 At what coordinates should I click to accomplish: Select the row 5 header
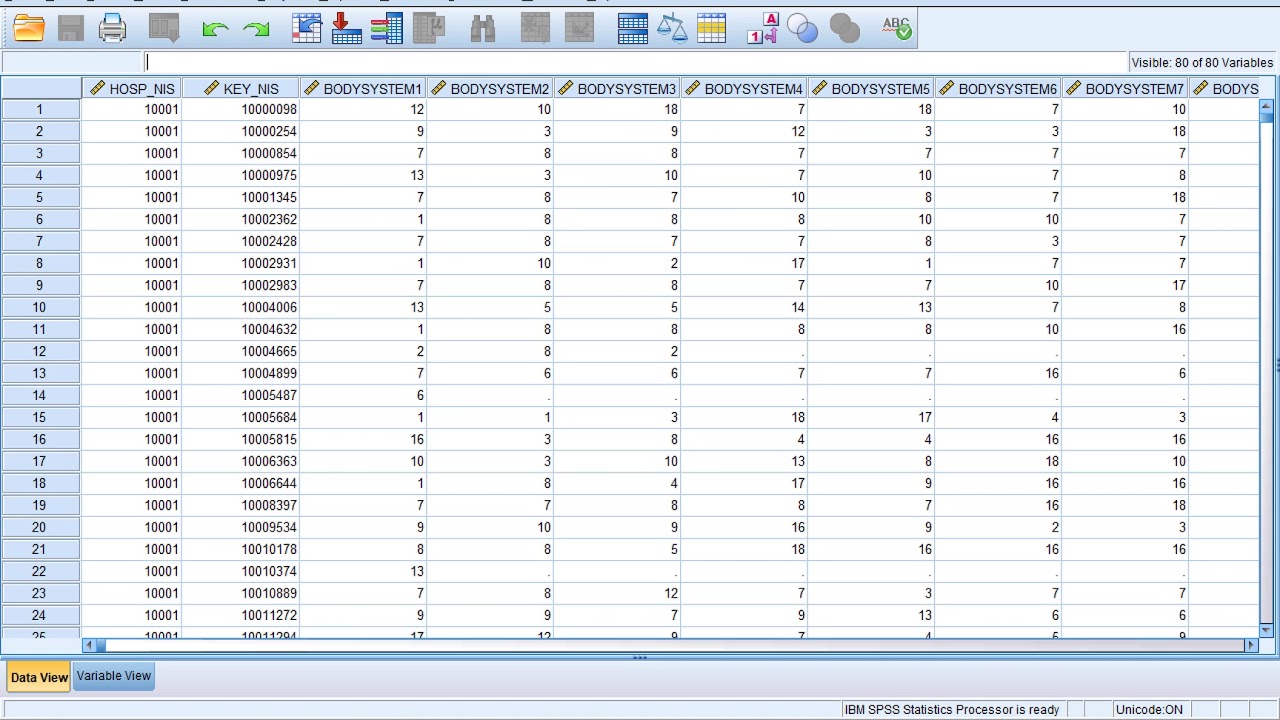40,197
